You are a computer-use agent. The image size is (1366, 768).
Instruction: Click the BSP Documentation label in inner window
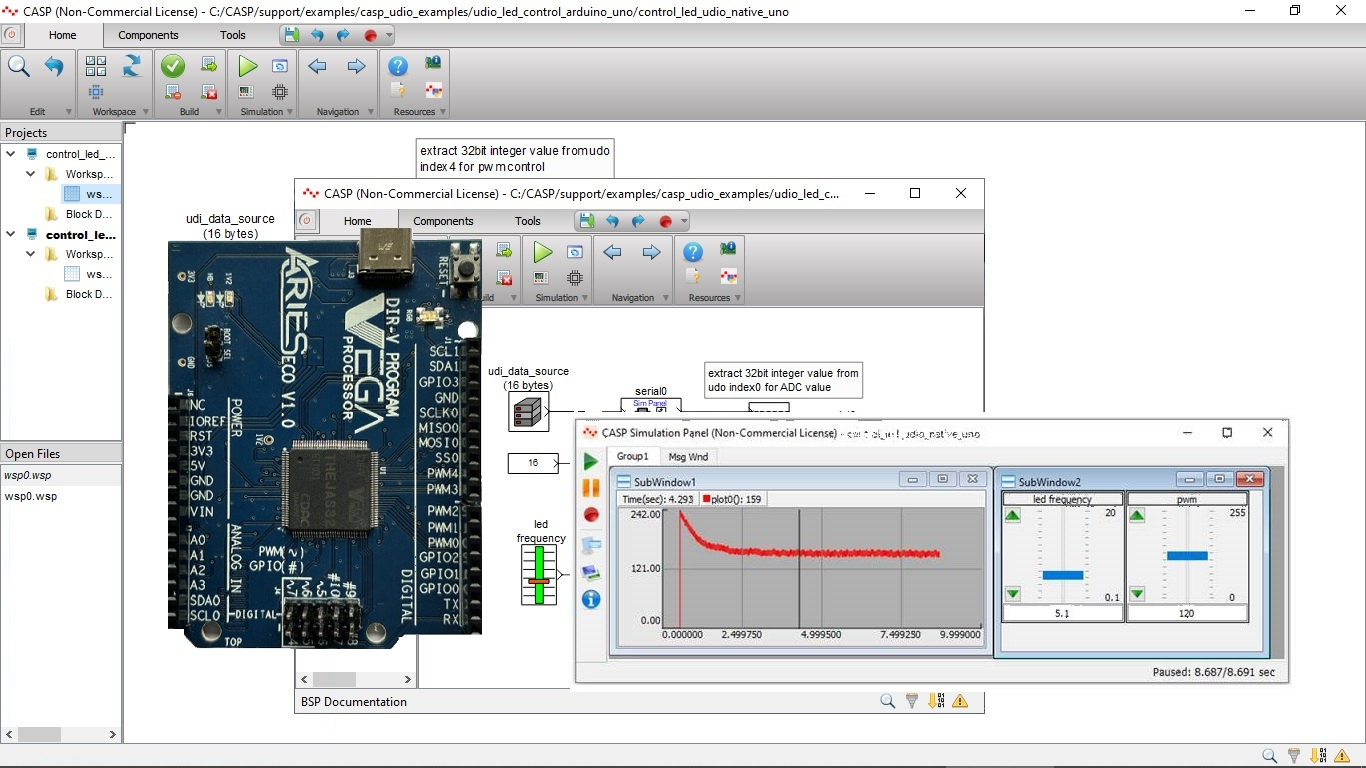(354, 702)
